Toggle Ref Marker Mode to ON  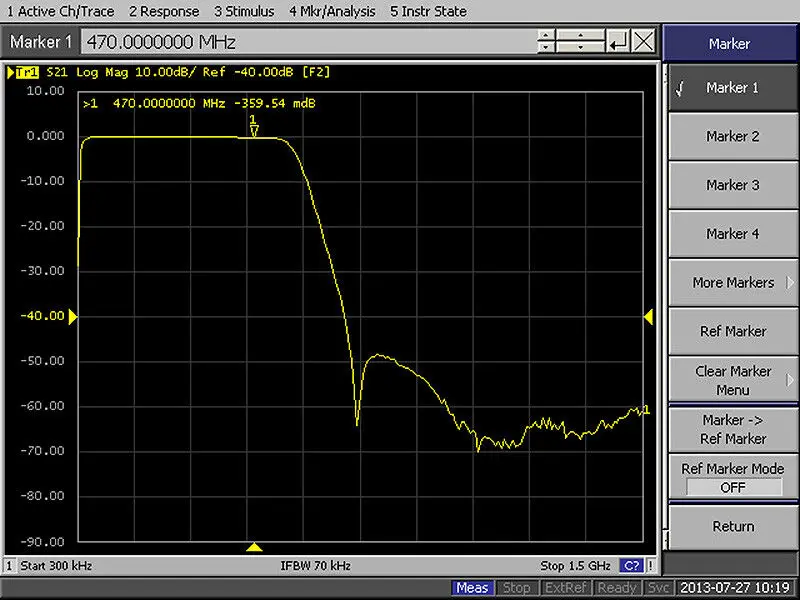[x=732, y=478]
